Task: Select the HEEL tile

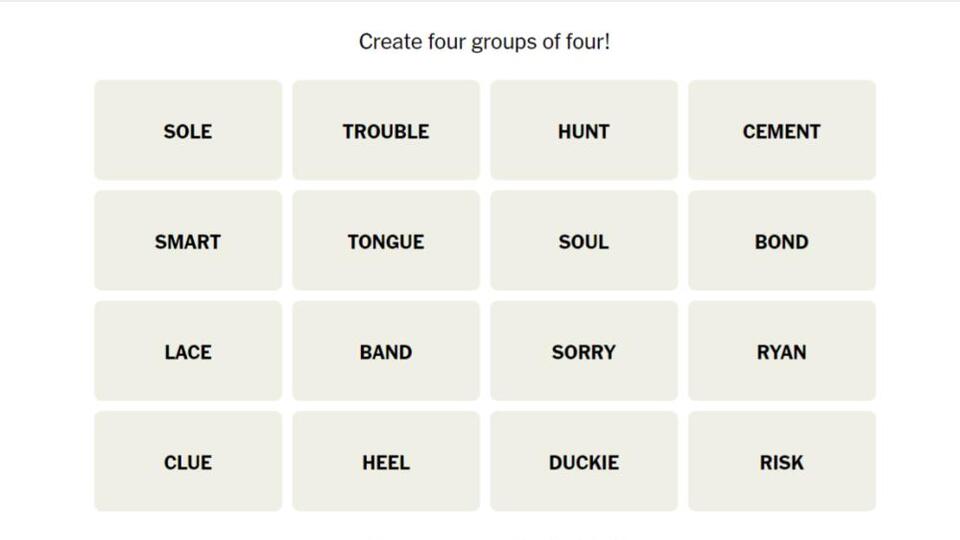Action: (x=386, y=462)
